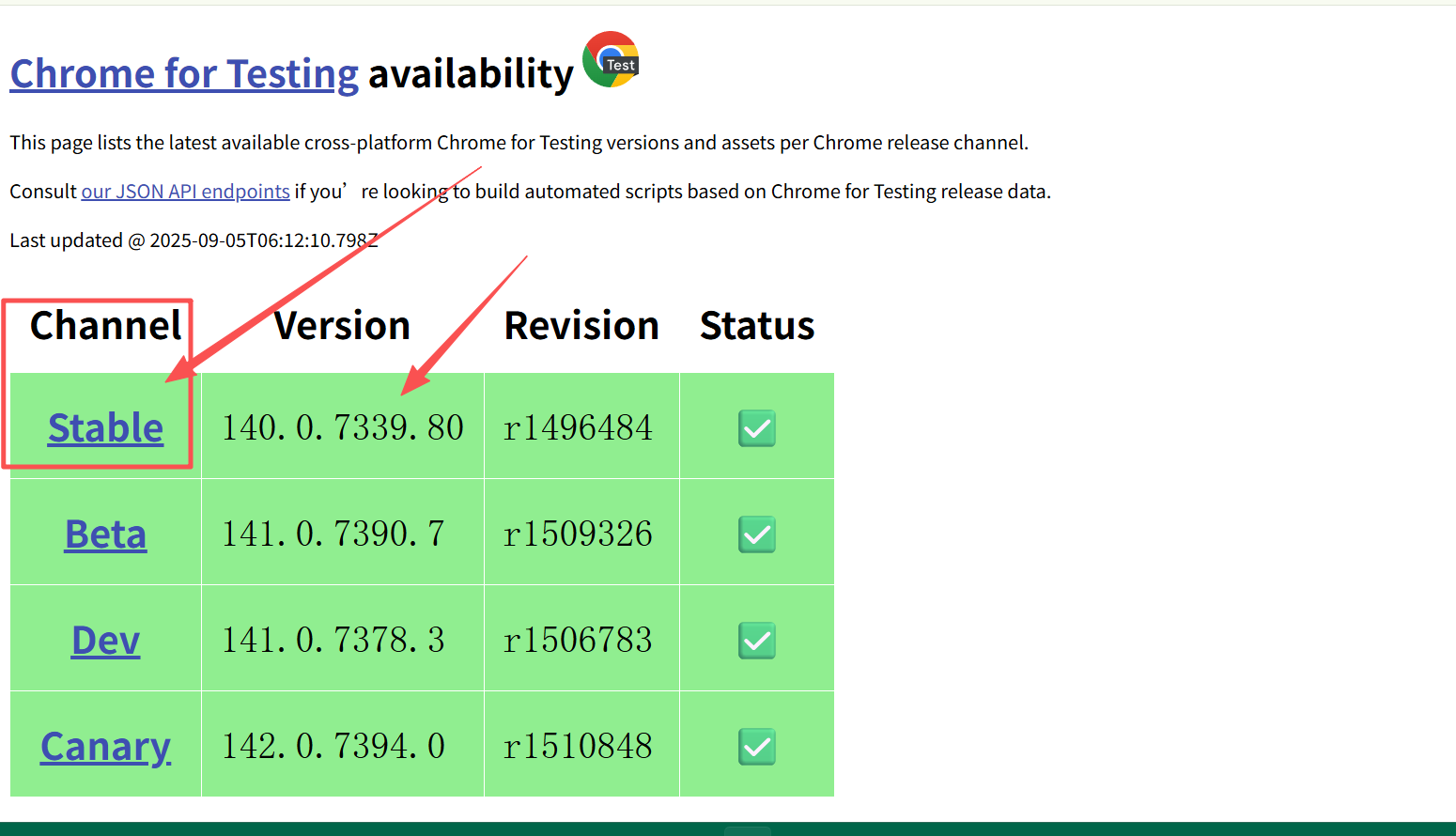This screenshot has width=1456, height=836.
Task: Click the Channel column header
Action: 105,326
